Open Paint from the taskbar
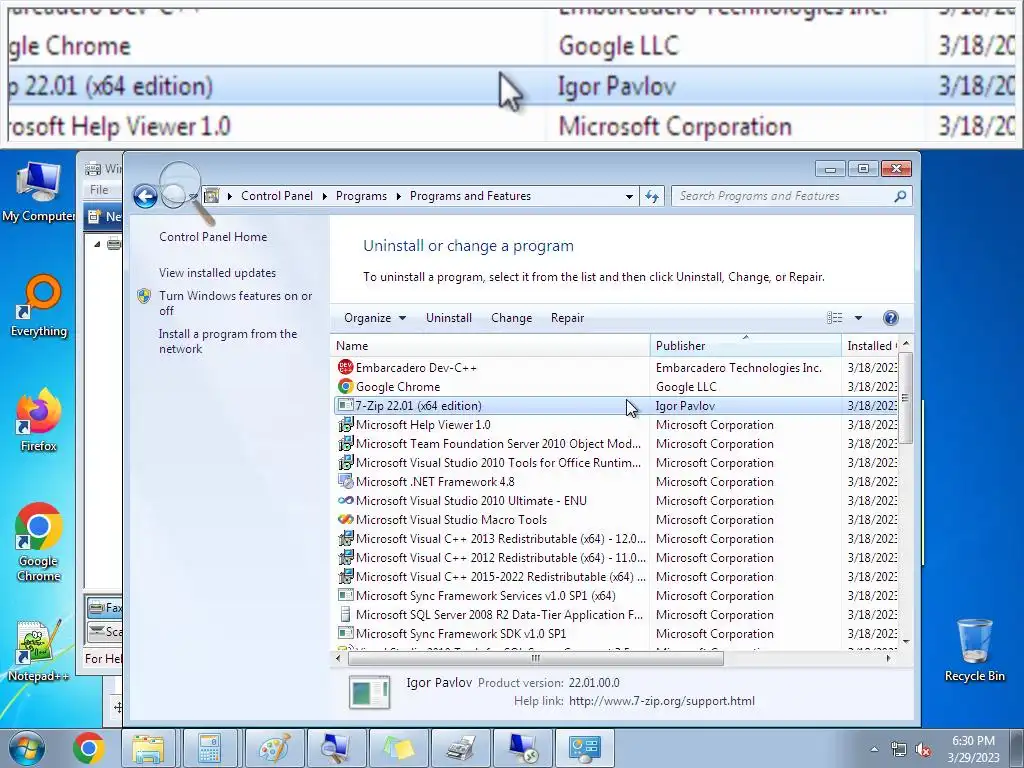 (274, 748)
